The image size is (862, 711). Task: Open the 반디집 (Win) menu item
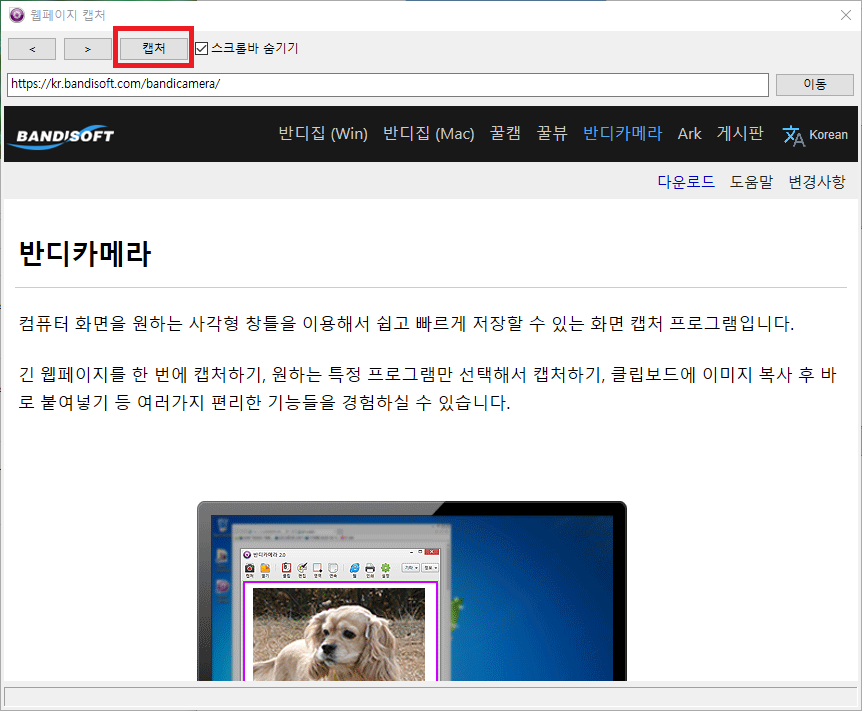point(323,134)
